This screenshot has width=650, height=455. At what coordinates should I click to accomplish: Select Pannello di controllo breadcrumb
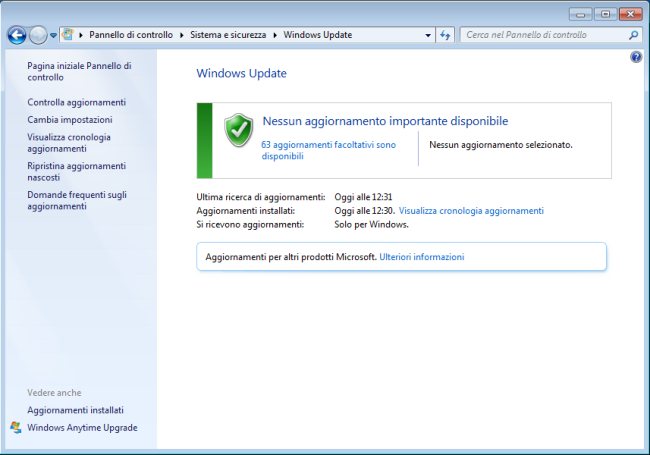click(131, 35)
